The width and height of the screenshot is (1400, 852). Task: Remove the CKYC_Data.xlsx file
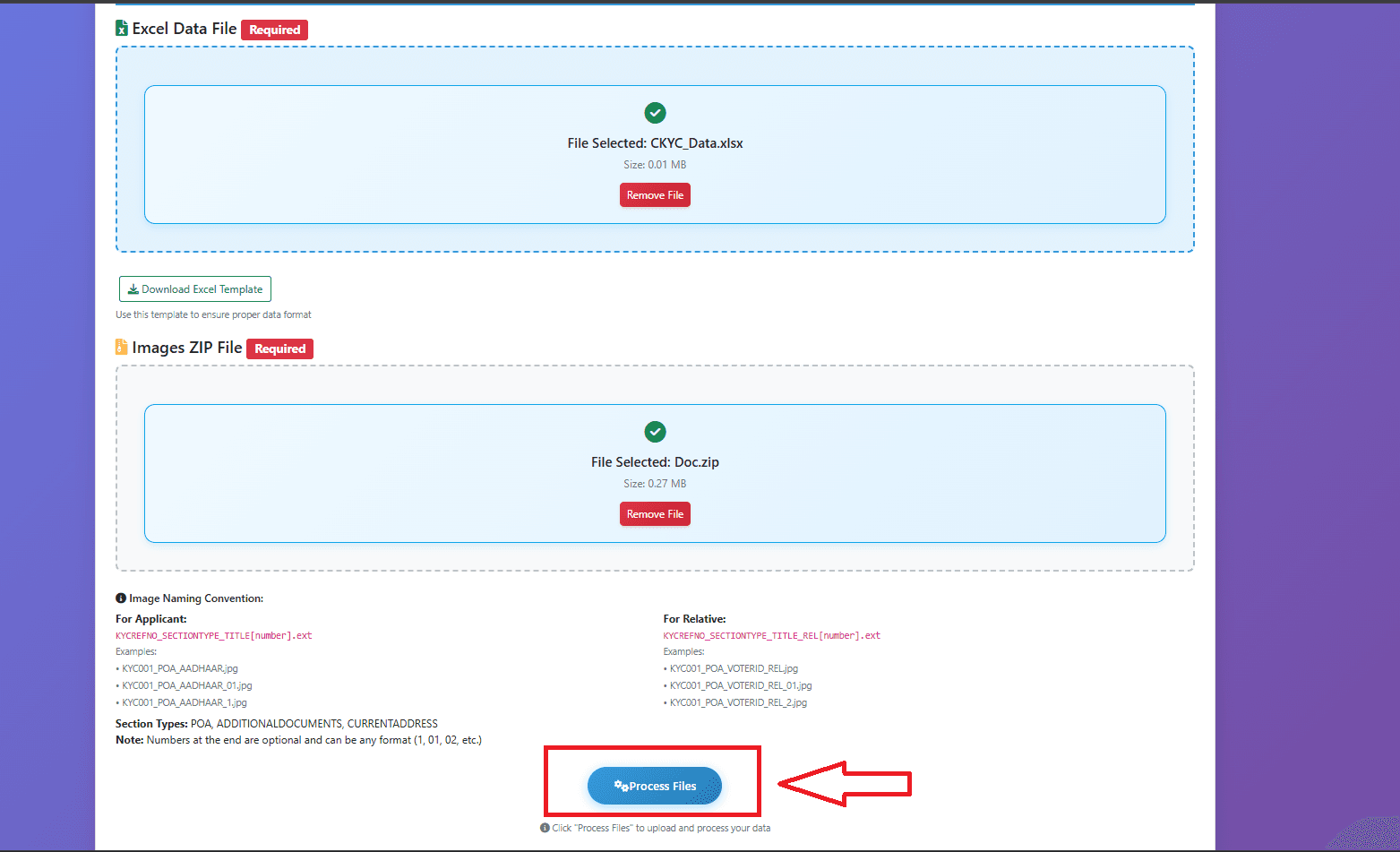click(655, 195)
